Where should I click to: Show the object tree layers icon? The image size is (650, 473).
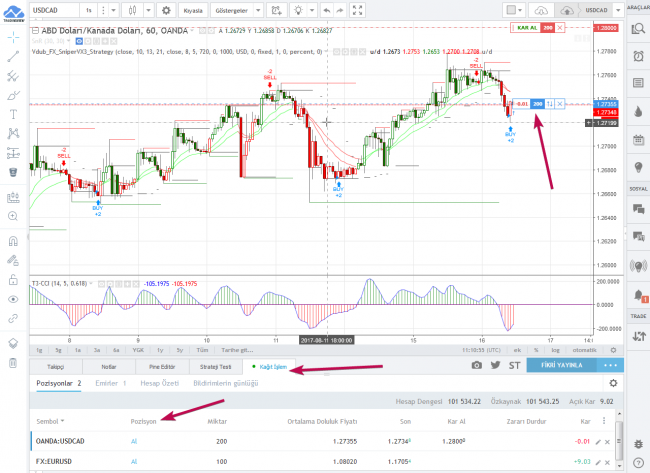tap(13, 343)
